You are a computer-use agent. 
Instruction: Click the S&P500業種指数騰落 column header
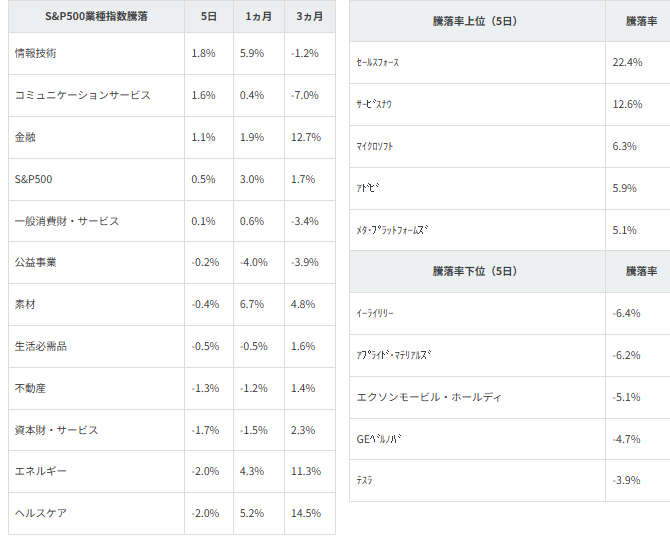point(96,17)
